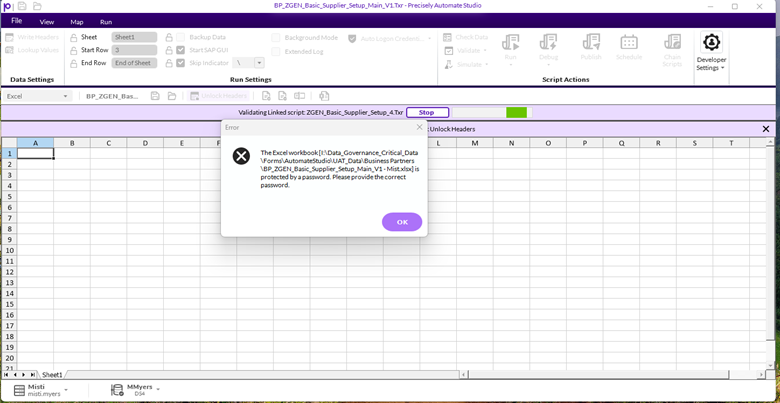This screenshot has height=403, width=780.
Task: Click the Debug script icon
Action: coord(548,42)
